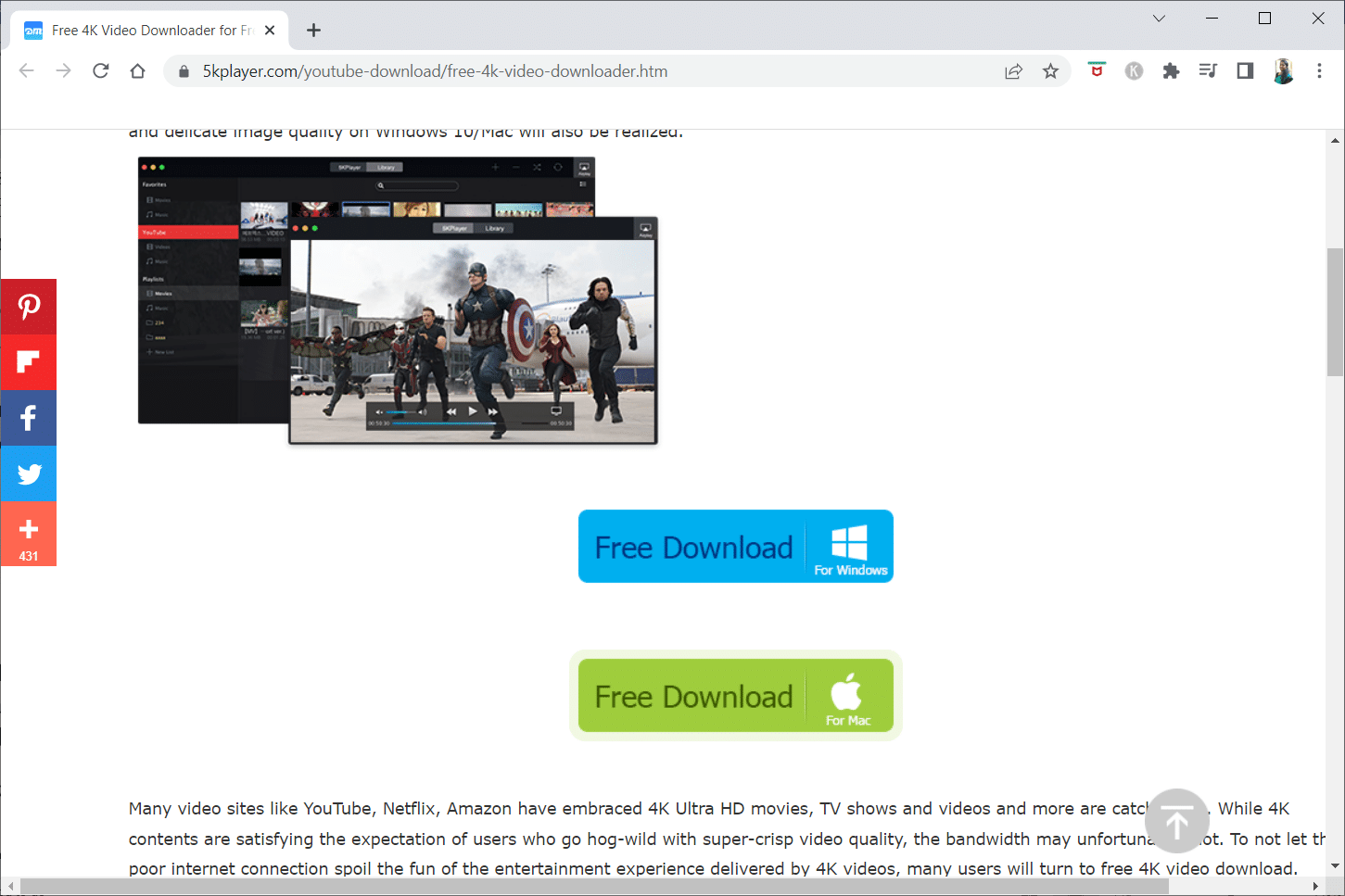Bookmark this page with star
The image size is (1345, 896).
coord(1050,71)
